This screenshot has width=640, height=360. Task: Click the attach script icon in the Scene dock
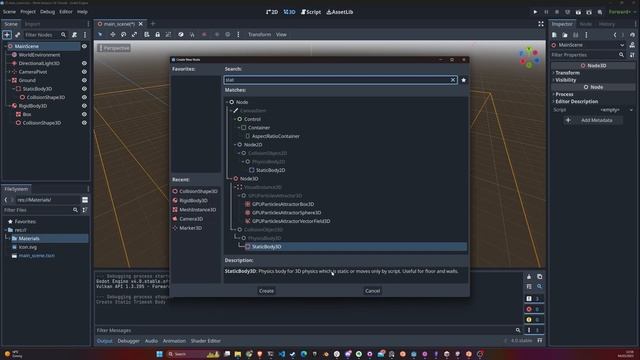pyautogui.click(x=74, y=35)
